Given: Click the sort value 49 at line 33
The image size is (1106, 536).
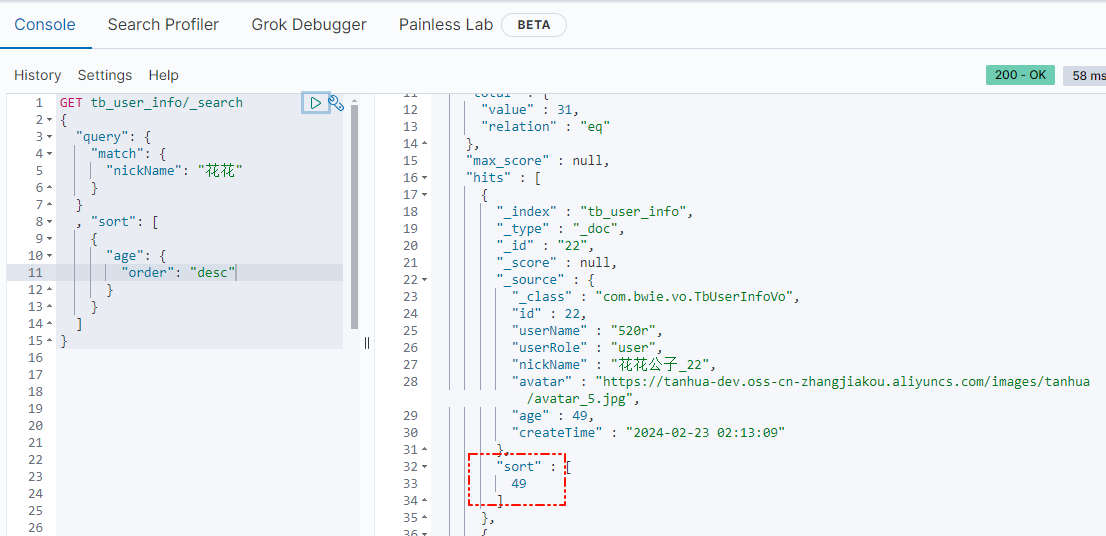Looking at the screenshot, I should click(x=518, y=484).
